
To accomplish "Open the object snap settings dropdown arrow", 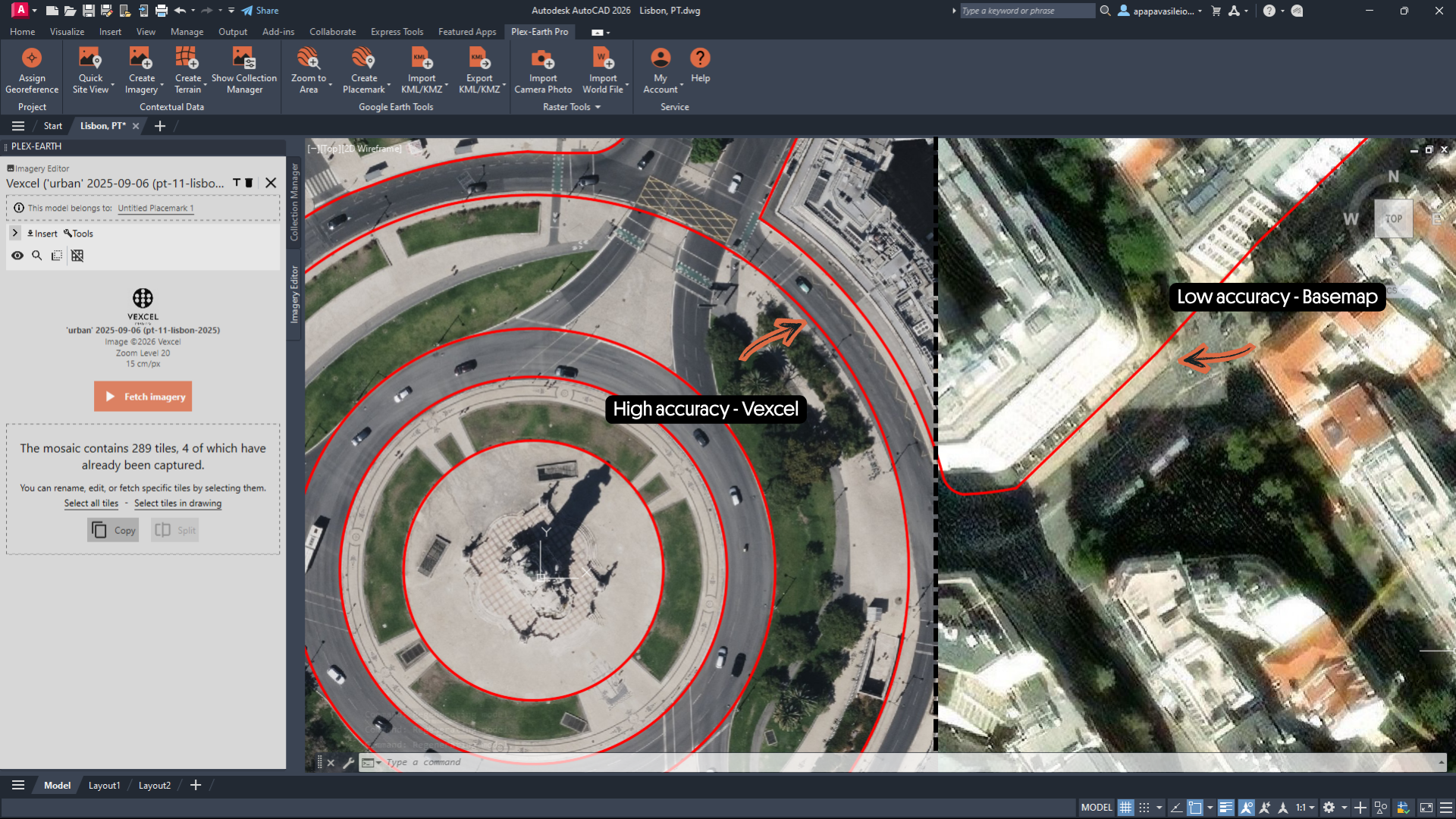I will click(x=1210, y=808).
